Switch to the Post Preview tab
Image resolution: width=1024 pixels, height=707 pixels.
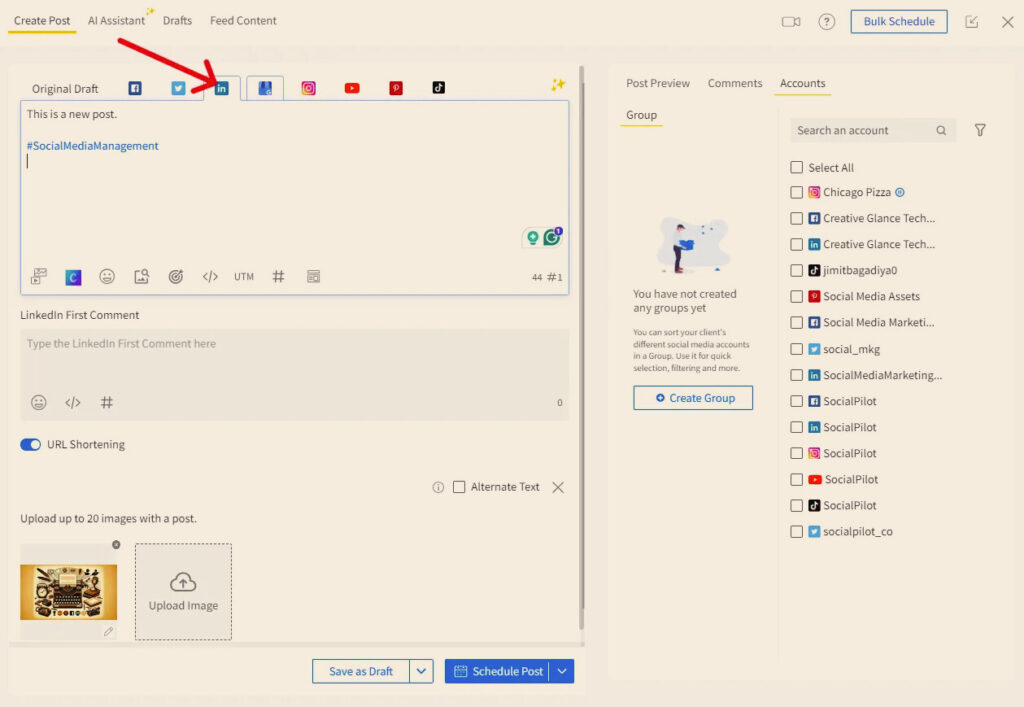(658, 84)
